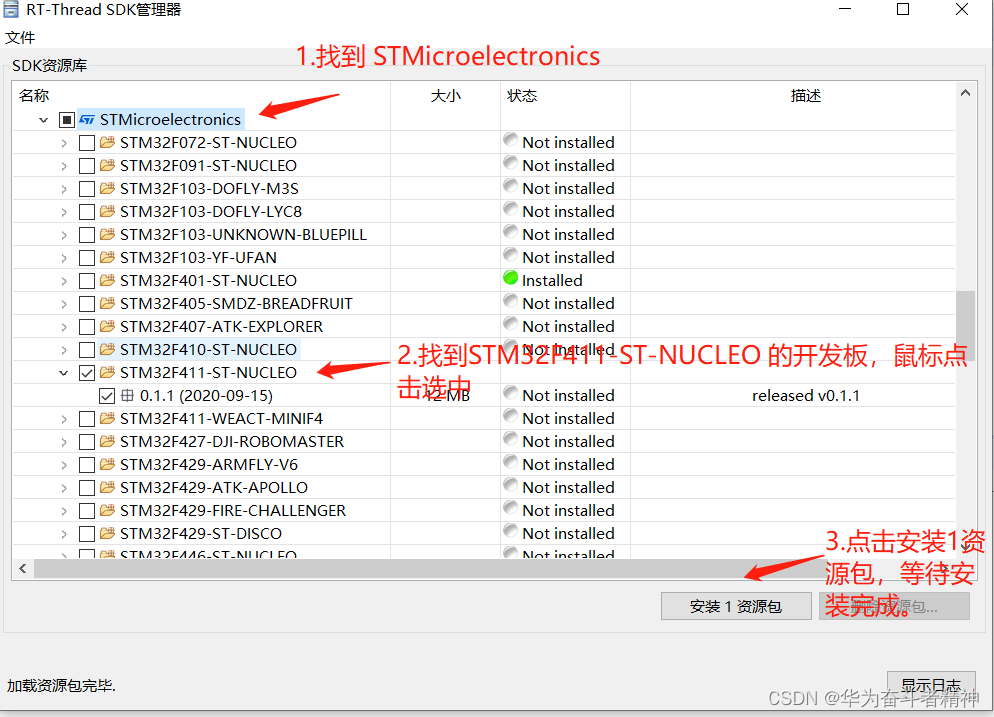Expand the STM32F405-SMDZ-BREADFRUIT node
The height and width of the screenshot is (717, 994).
pos(63,304)
